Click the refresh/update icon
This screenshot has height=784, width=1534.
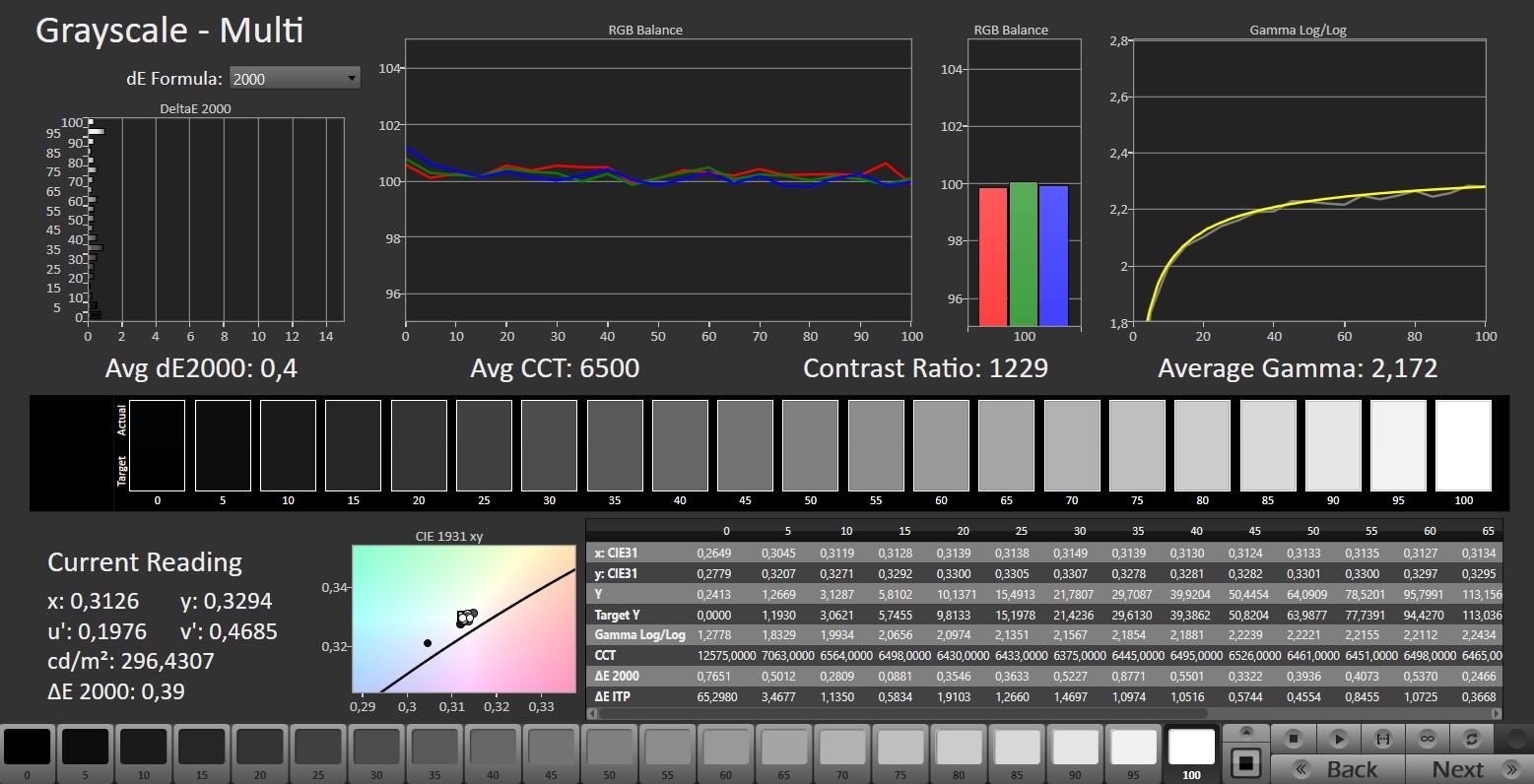pos(1472,739)
